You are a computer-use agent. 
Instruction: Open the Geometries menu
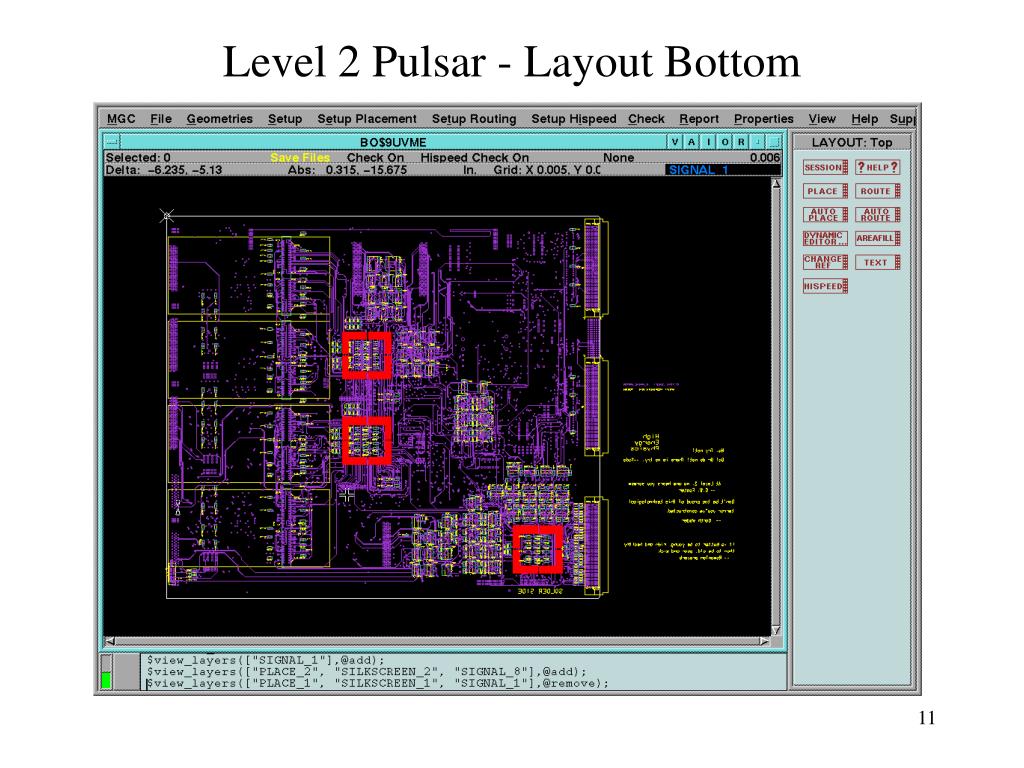[219, 119]
